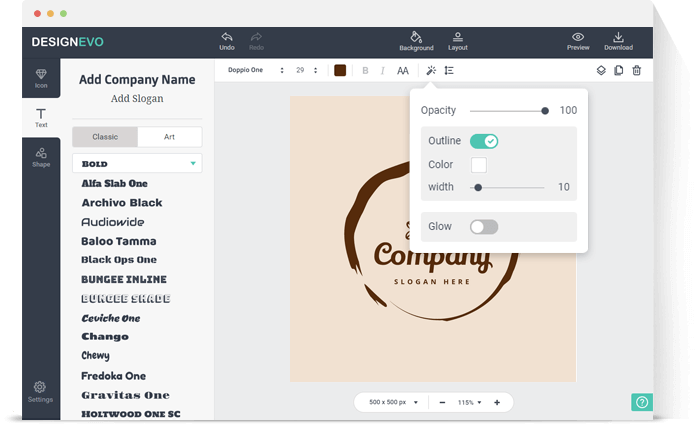Select the Text tool in sidebar
Screen dimensions: 697x425
click(41, 118)
